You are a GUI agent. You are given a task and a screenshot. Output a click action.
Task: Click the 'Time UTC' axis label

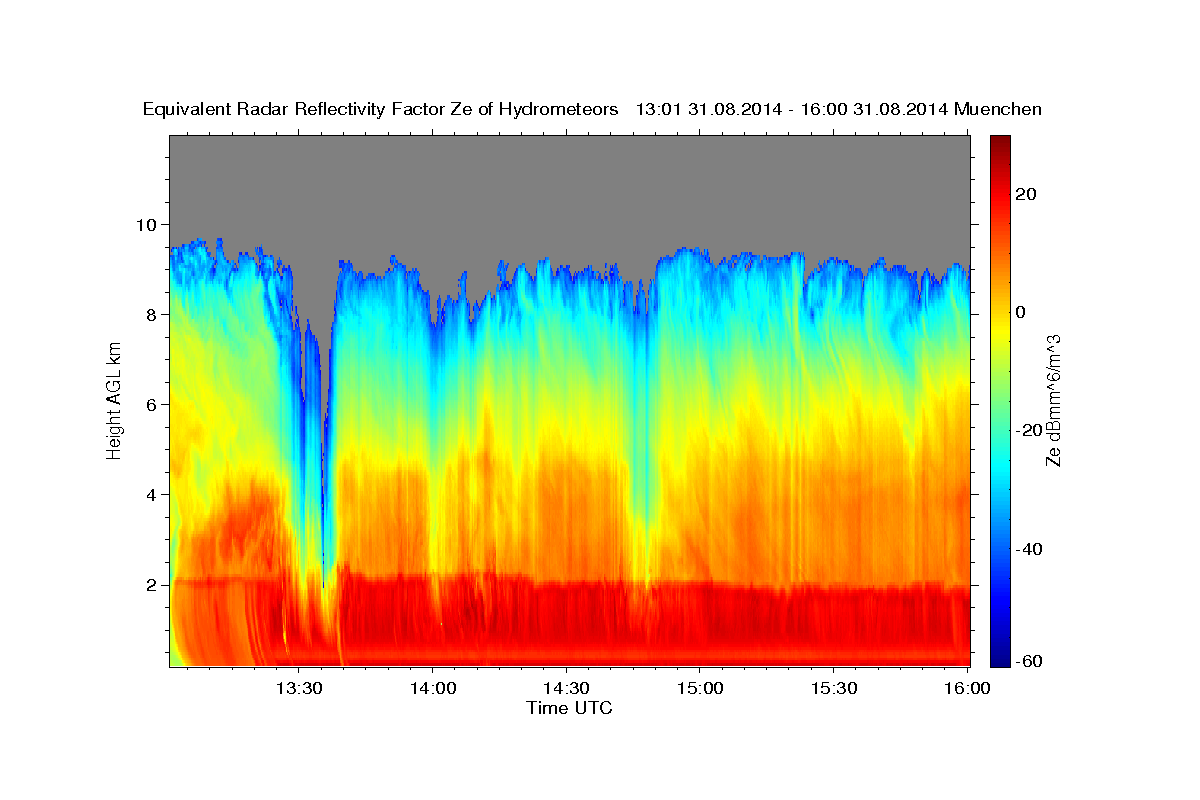pyautogui.click(x=569, y=708)
